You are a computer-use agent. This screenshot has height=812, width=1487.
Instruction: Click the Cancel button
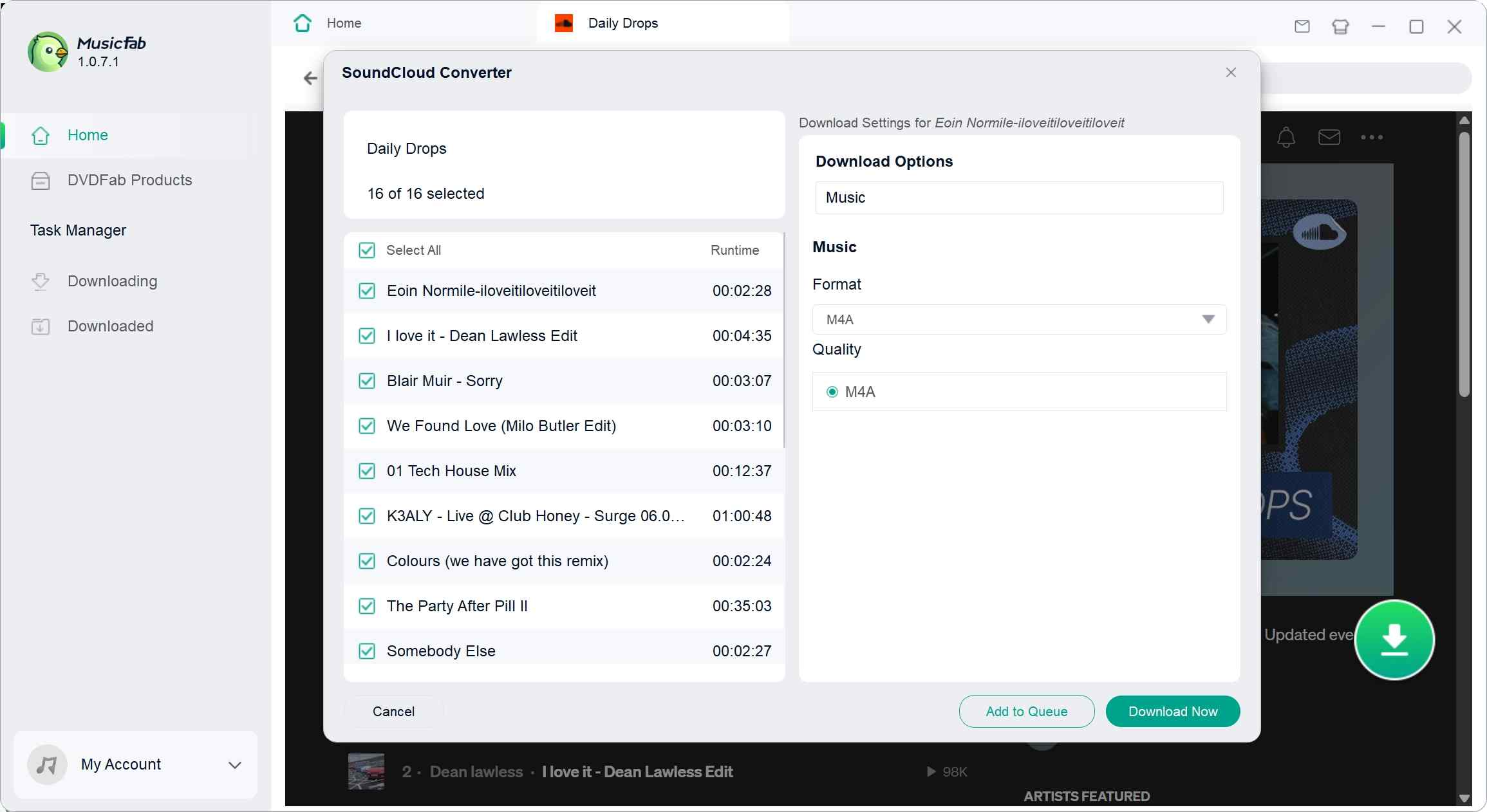[393, 712]
